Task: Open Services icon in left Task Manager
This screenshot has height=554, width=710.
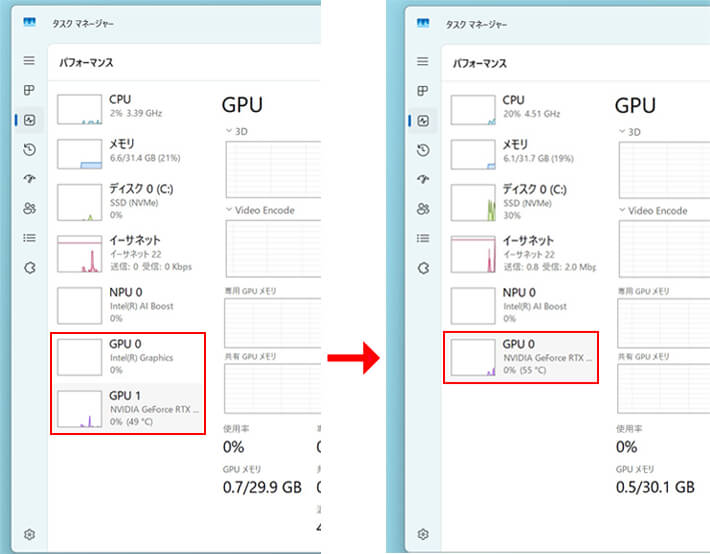Action: [x=29, y=268]
